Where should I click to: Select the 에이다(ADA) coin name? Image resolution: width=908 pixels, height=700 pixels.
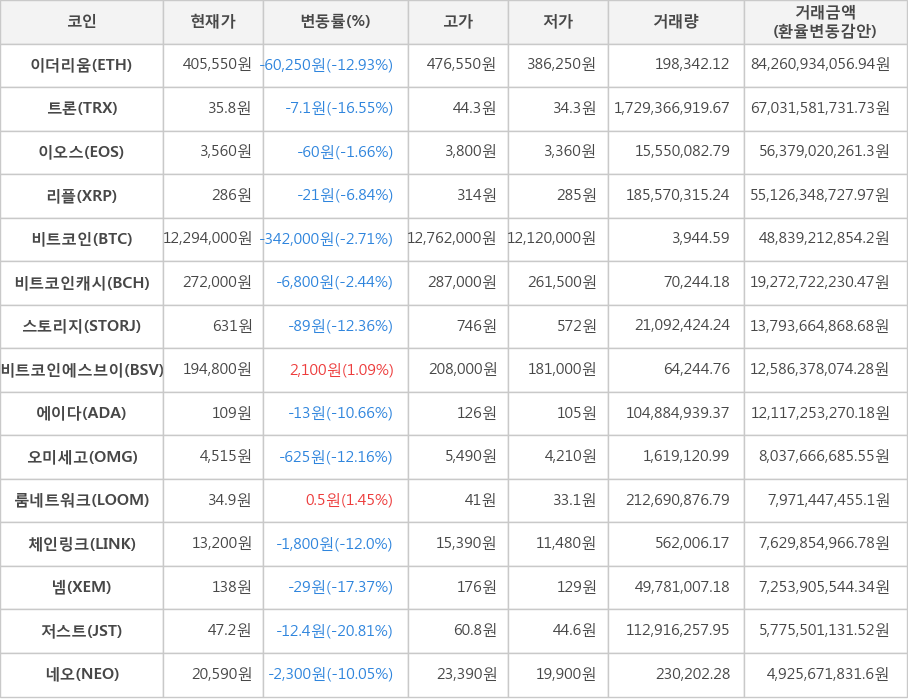coord(82,413)
